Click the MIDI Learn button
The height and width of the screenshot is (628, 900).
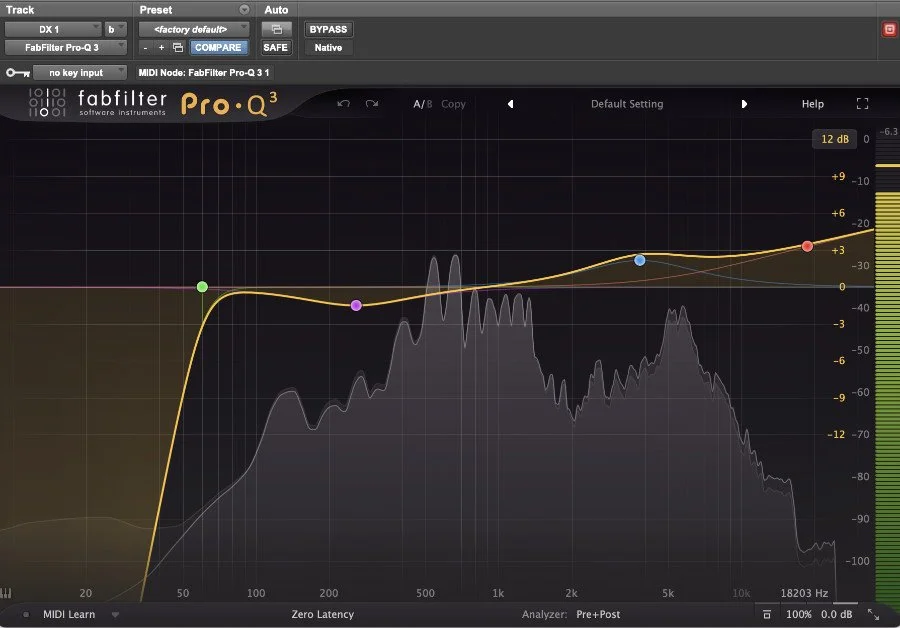(69, 614)
